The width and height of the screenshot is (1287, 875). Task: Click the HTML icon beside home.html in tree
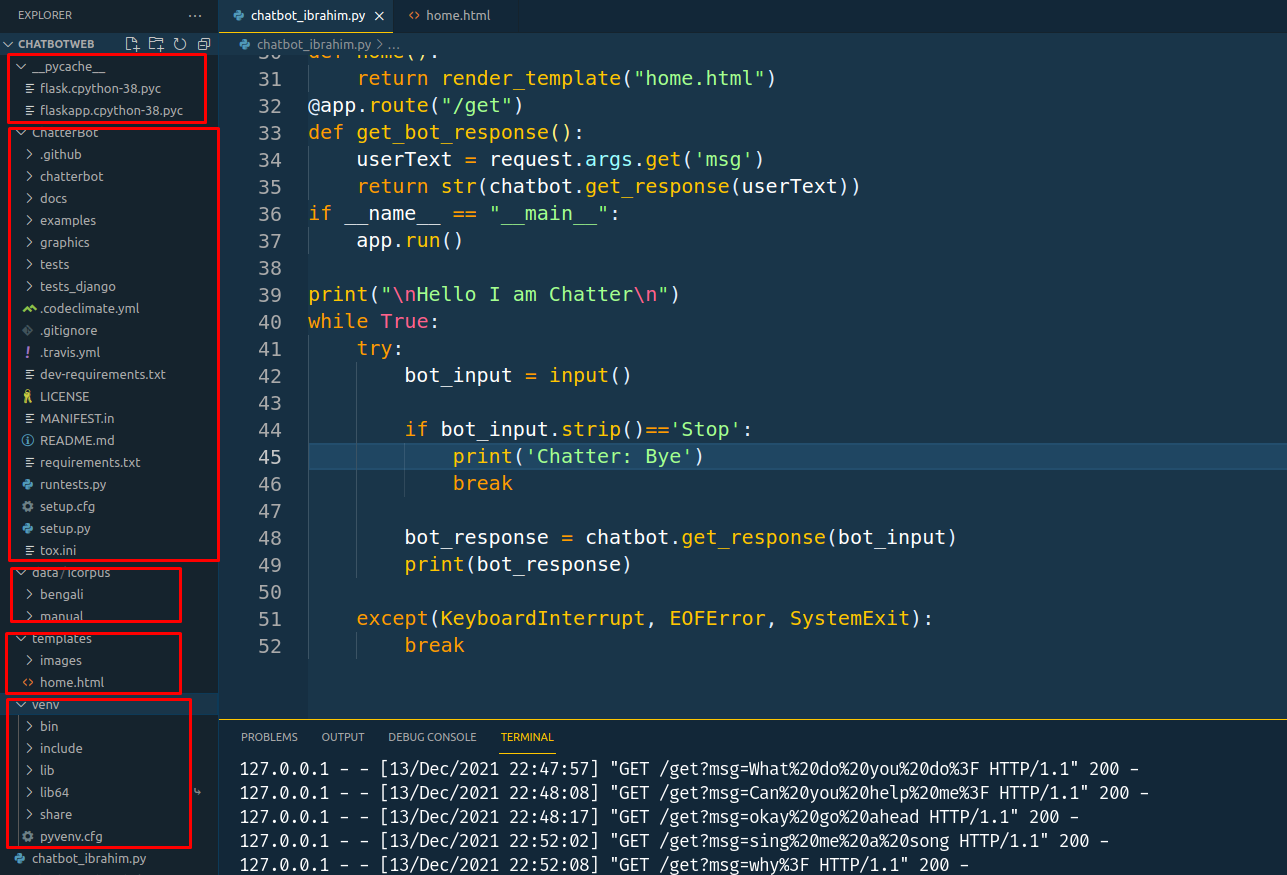(x=28, y=682)
